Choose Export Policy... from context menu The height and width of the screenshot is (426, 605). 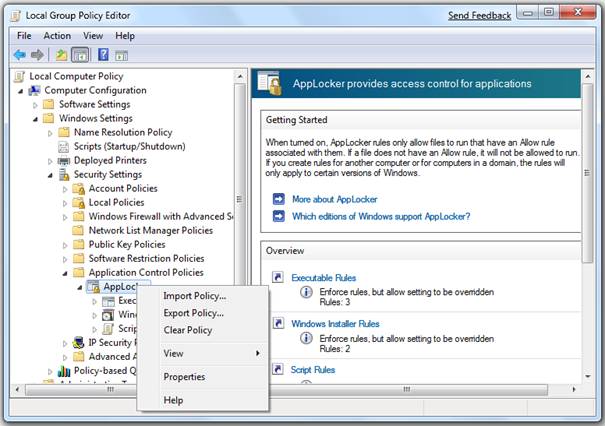coord(203,313)
